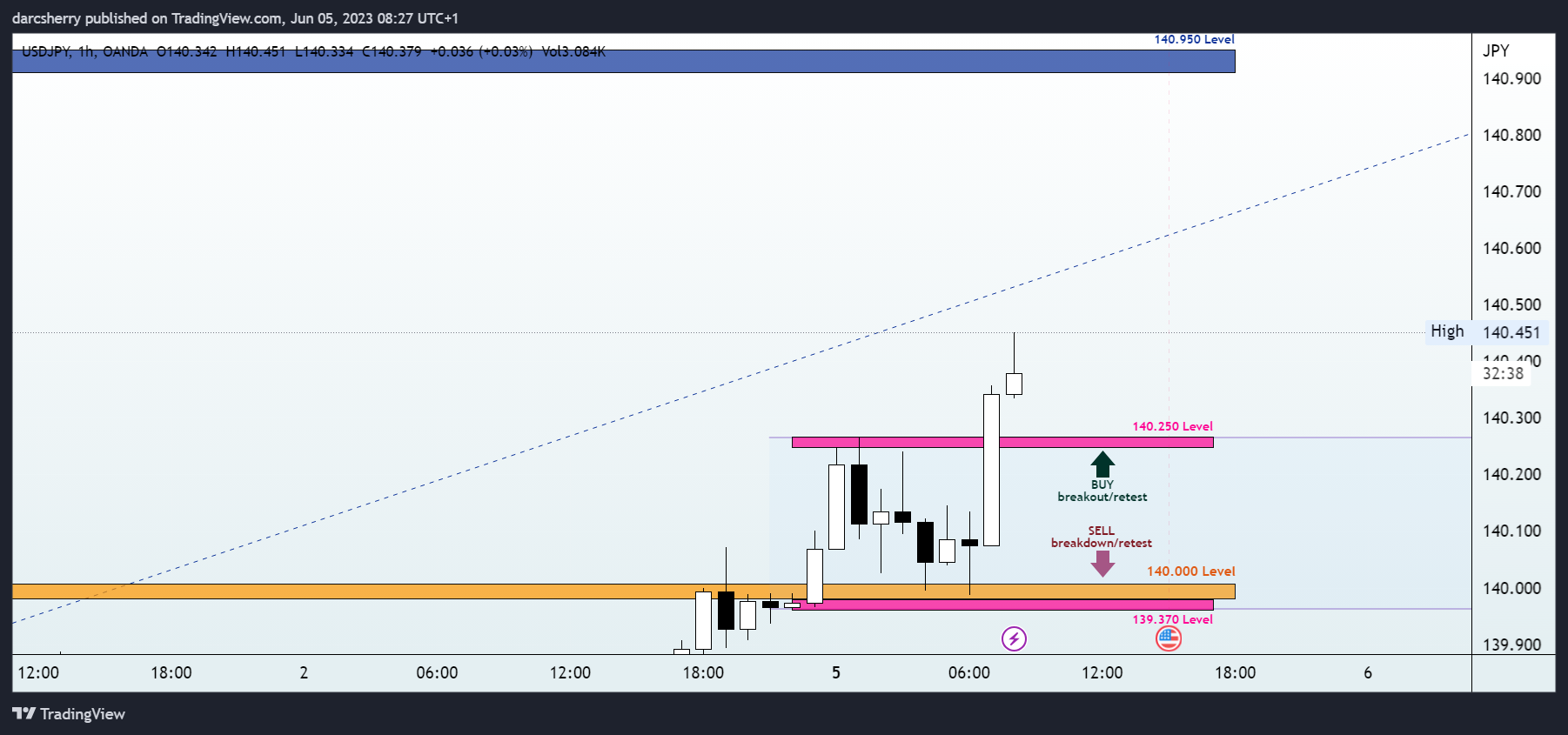The image size is (1568, 735).
Task: Click the 140.300 price axis label
Action: [x=1511, y=418]
